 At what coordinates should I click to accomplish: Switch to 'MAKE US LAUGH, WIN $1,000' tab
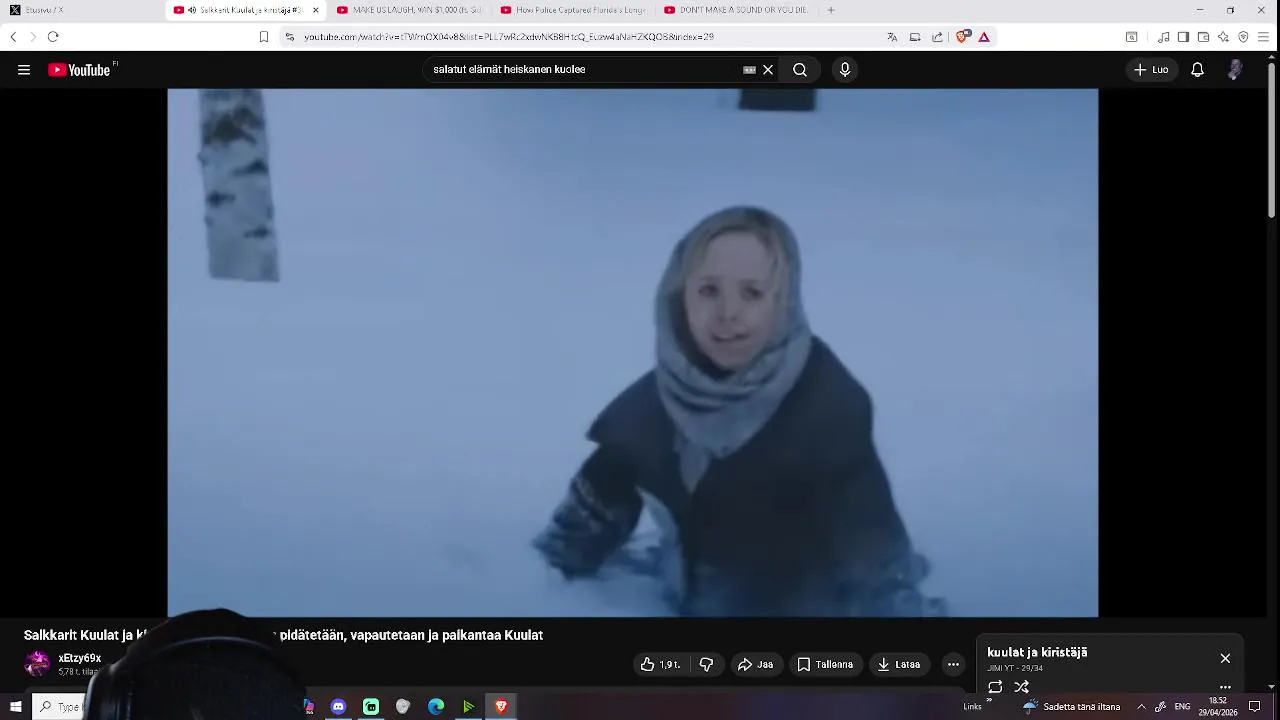pos(408,10)
